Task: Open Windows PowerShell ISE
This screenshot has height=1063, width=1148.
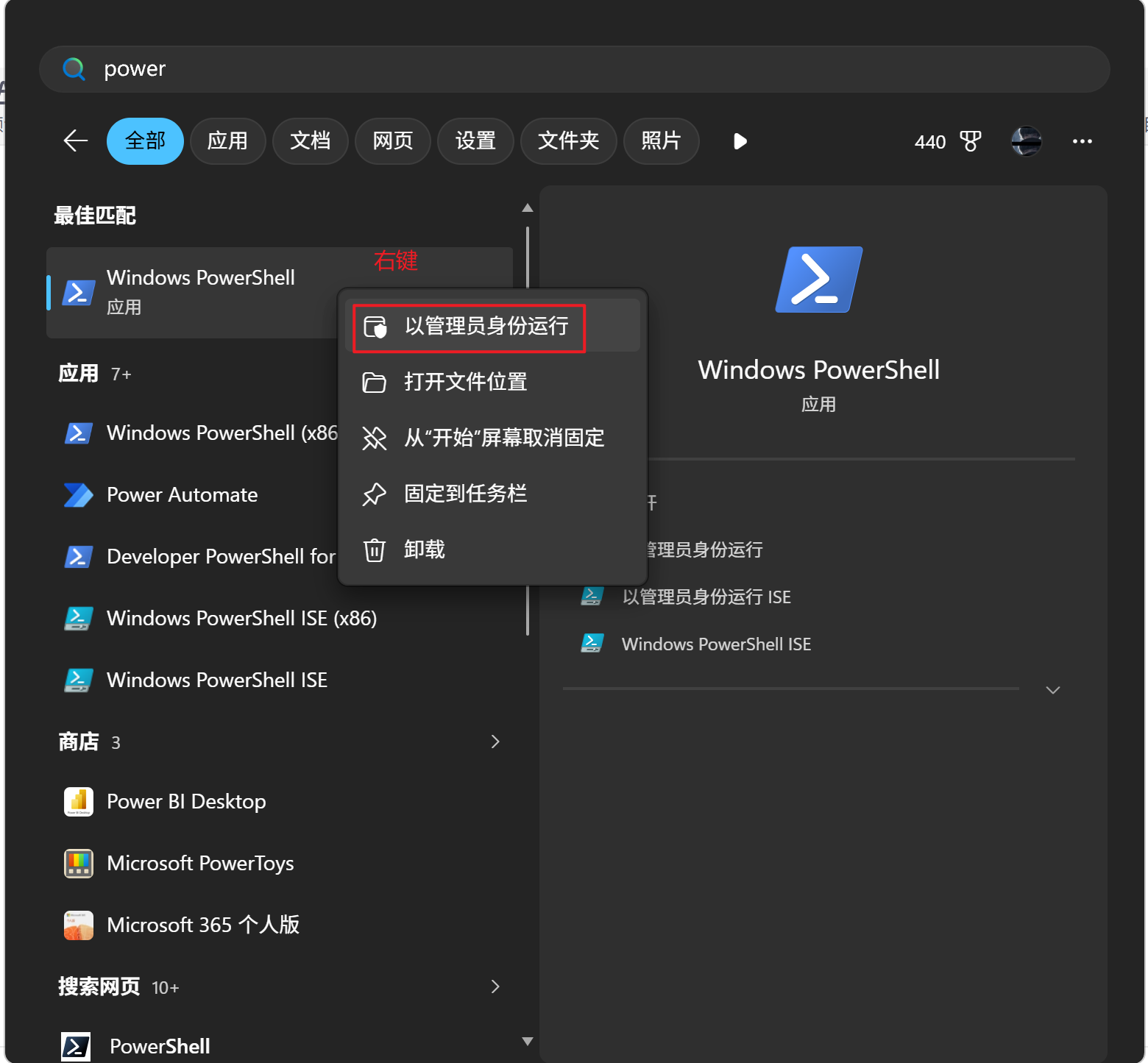Action: [217, 679]
